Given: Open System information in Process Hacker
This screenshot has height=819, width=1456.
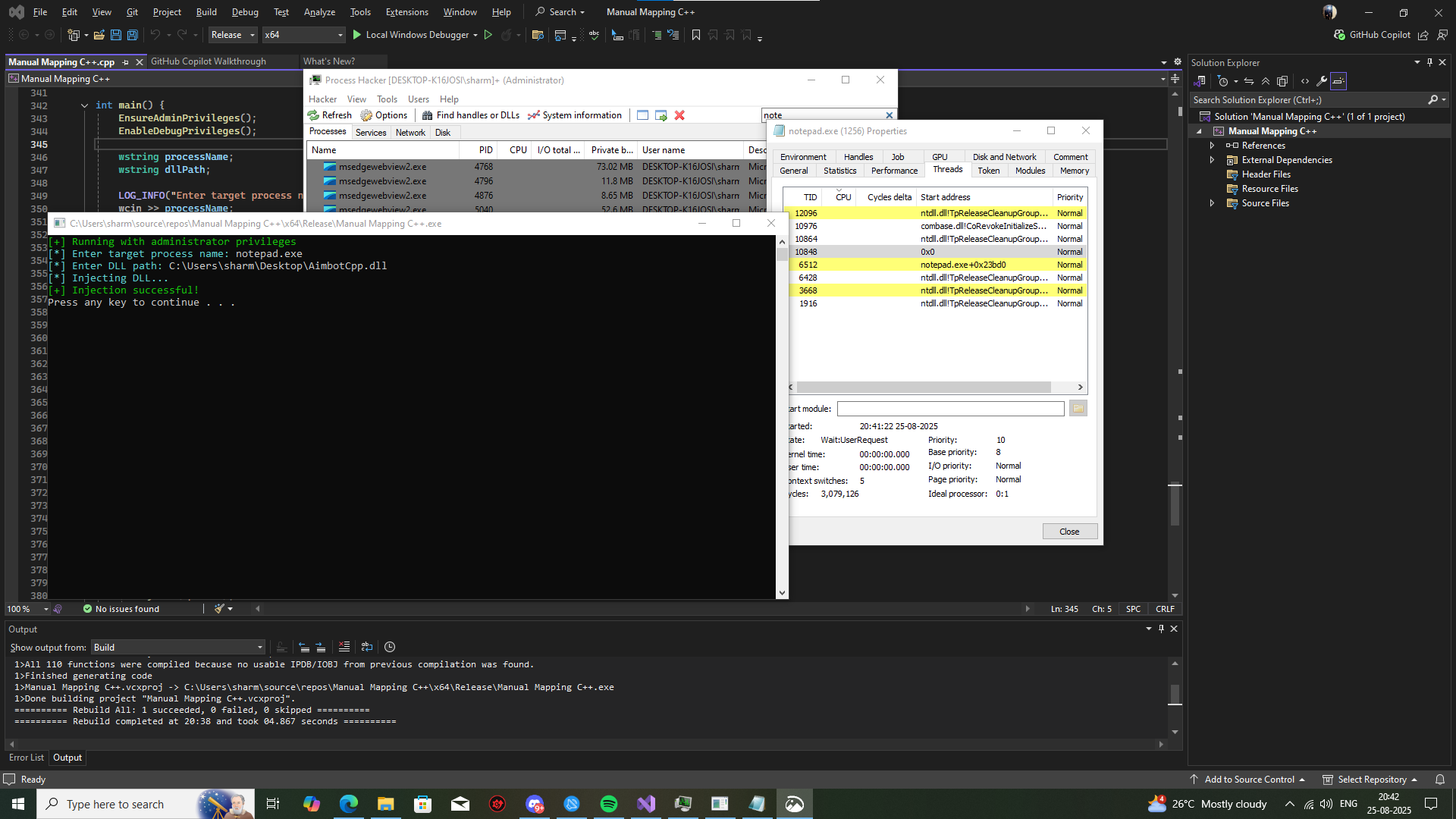Looking at the screenshot, I should click(x=575, y=115).
